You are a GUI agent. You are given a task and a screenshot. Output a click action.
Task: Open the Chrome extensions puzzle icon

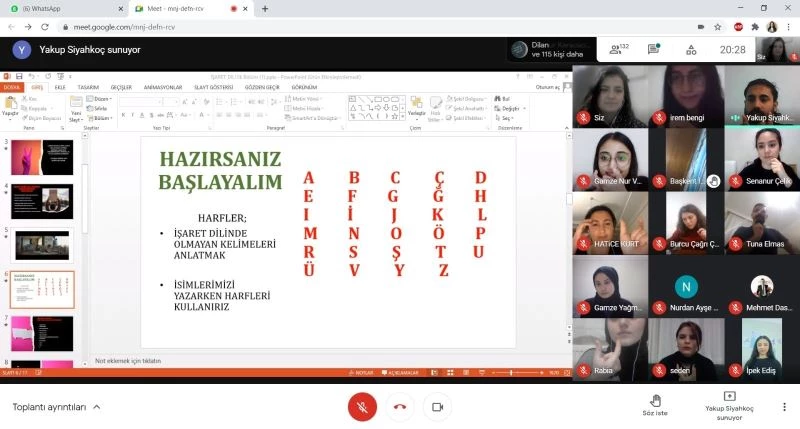coord(755,27)
